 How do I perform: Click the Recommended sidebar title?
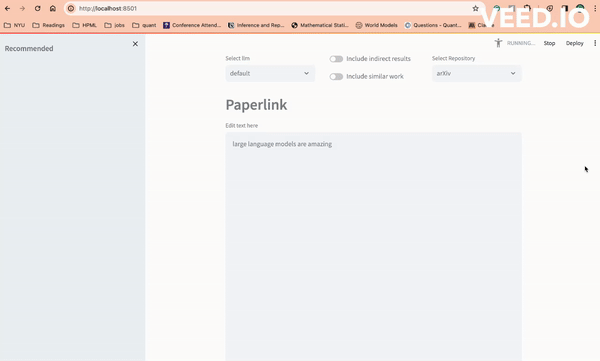(29, 49)
